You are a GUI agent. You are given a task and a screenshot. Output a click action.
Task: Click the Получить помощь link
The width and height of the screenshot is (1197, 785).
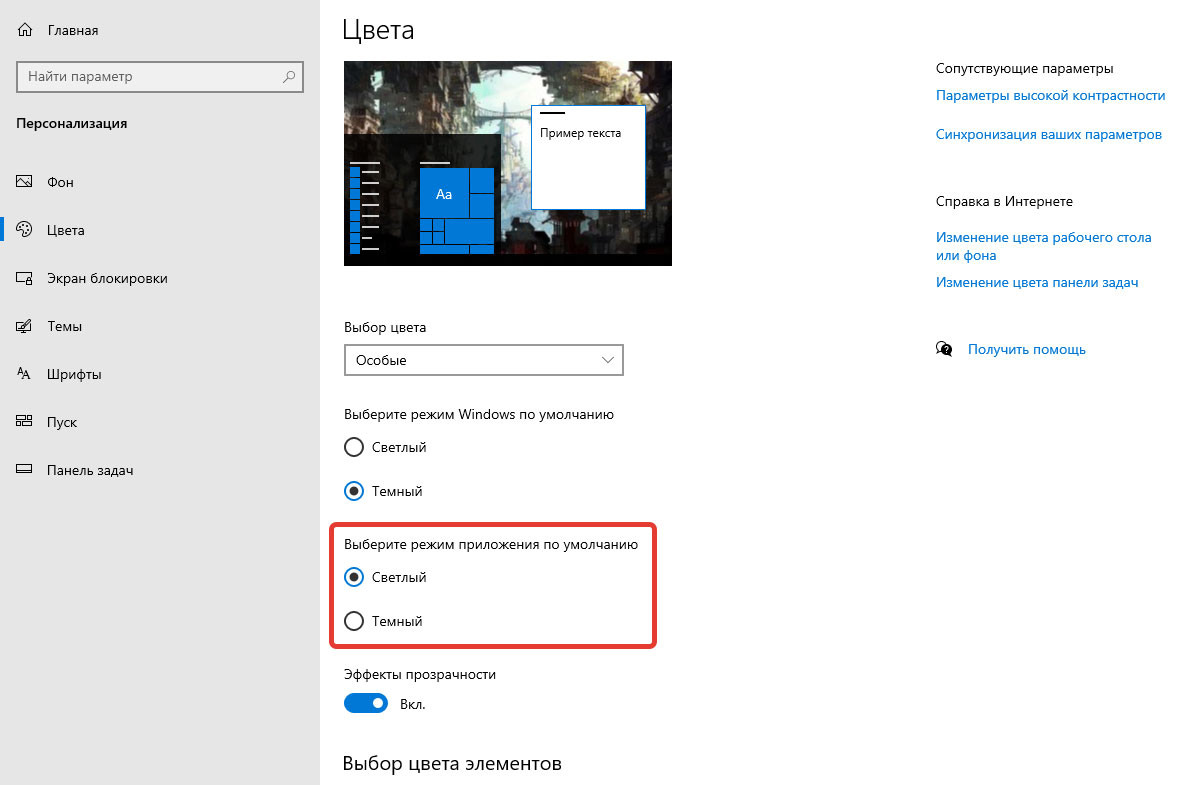1027,349
